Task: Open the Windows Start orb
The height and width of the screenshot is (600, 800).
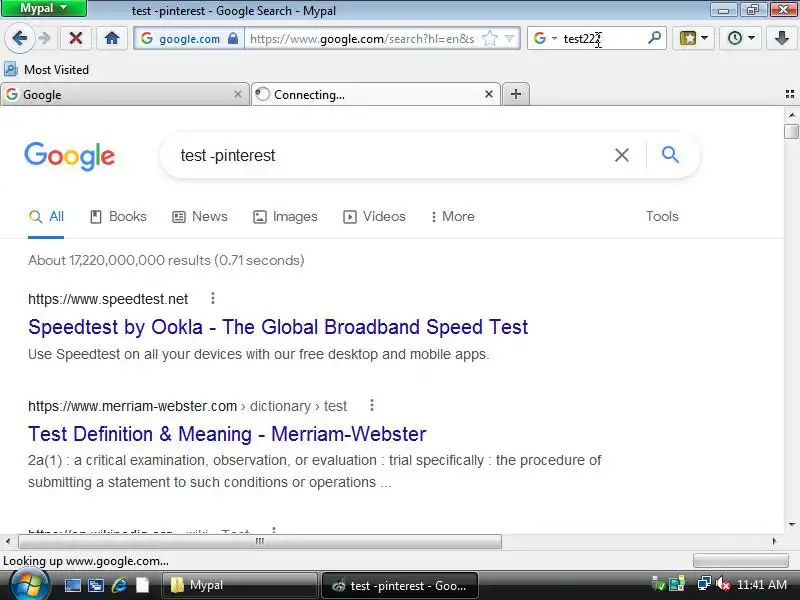Action: (x=30, y=585)
